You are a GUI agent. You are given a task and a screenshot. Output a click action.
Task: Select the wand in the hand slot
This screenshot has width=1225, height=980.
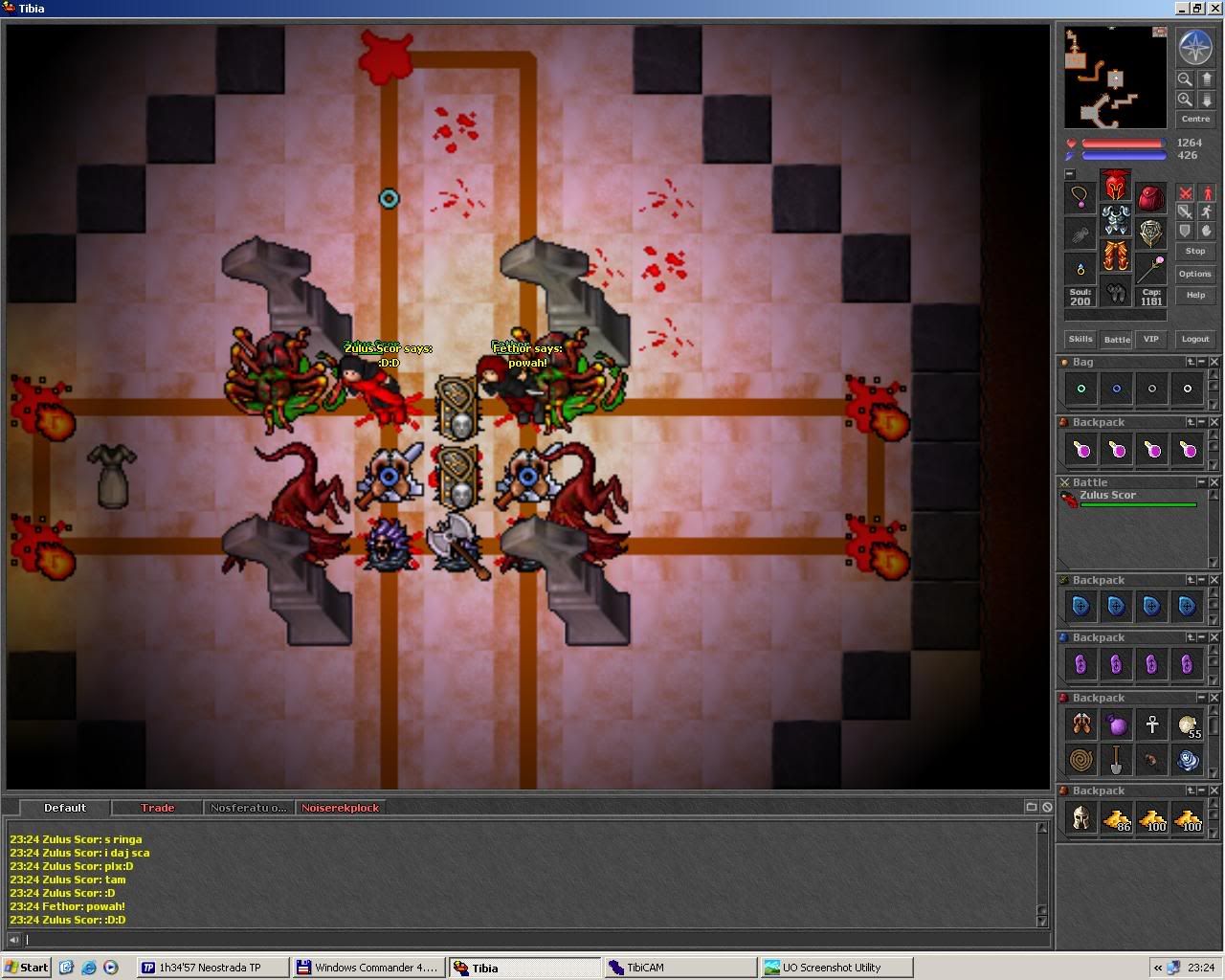(1150, 269)
